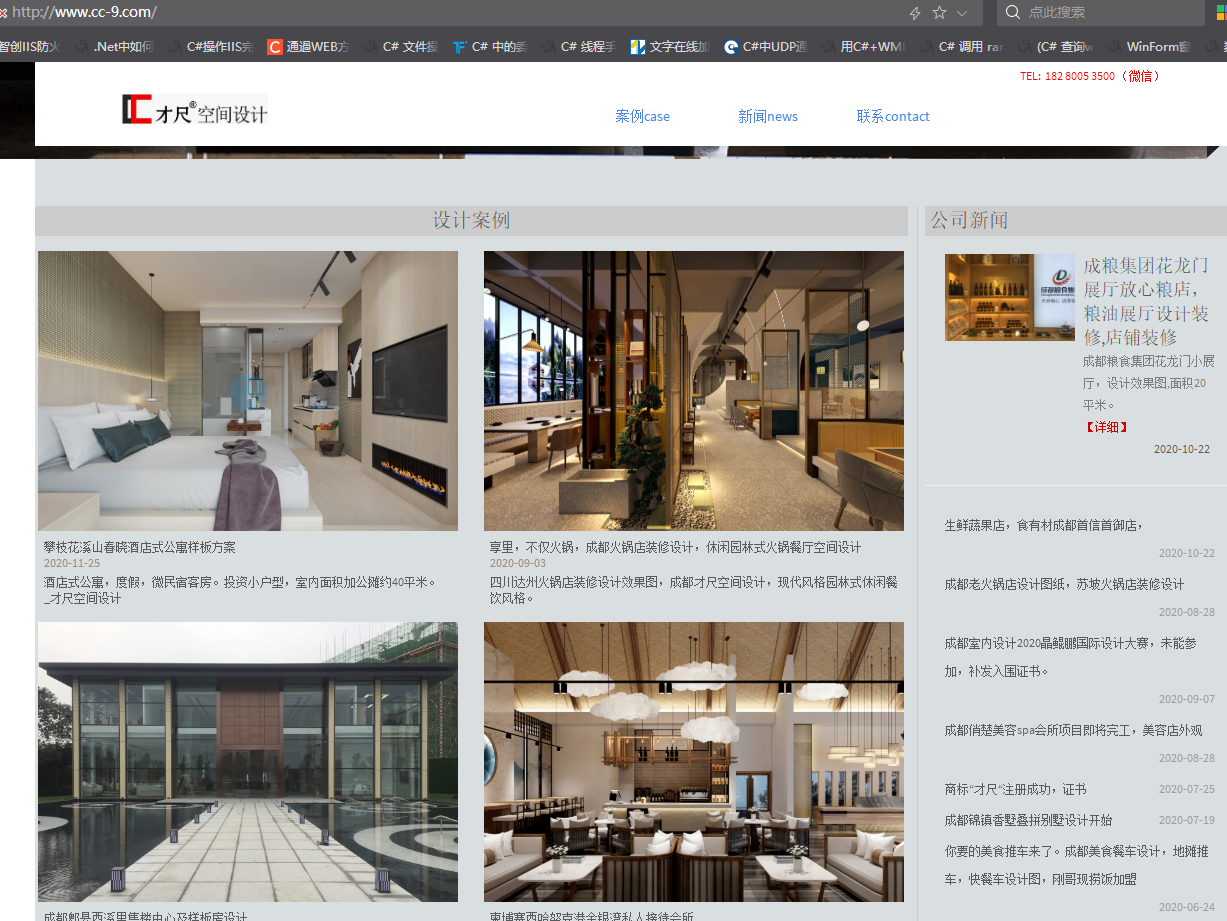The height and width of the screenshot is (921, 1227).
Task: Bookmark this page with the star icon
Action: tap(939, 13)
